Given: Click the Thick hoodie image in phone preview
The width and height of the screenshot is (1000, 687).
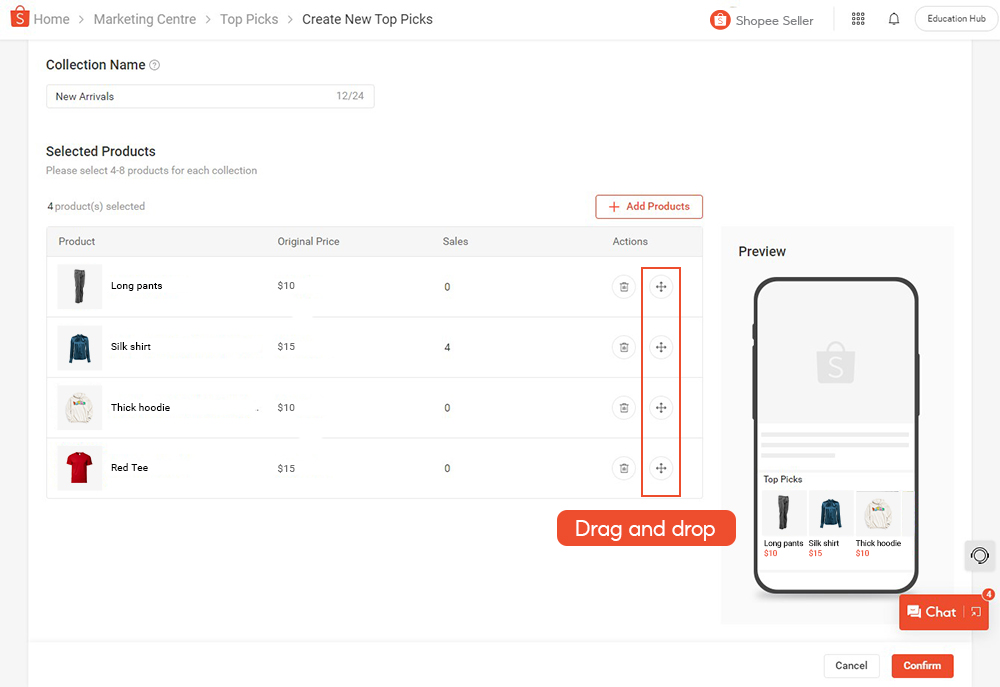Looking at the screenshot, I should pos(878,513).
